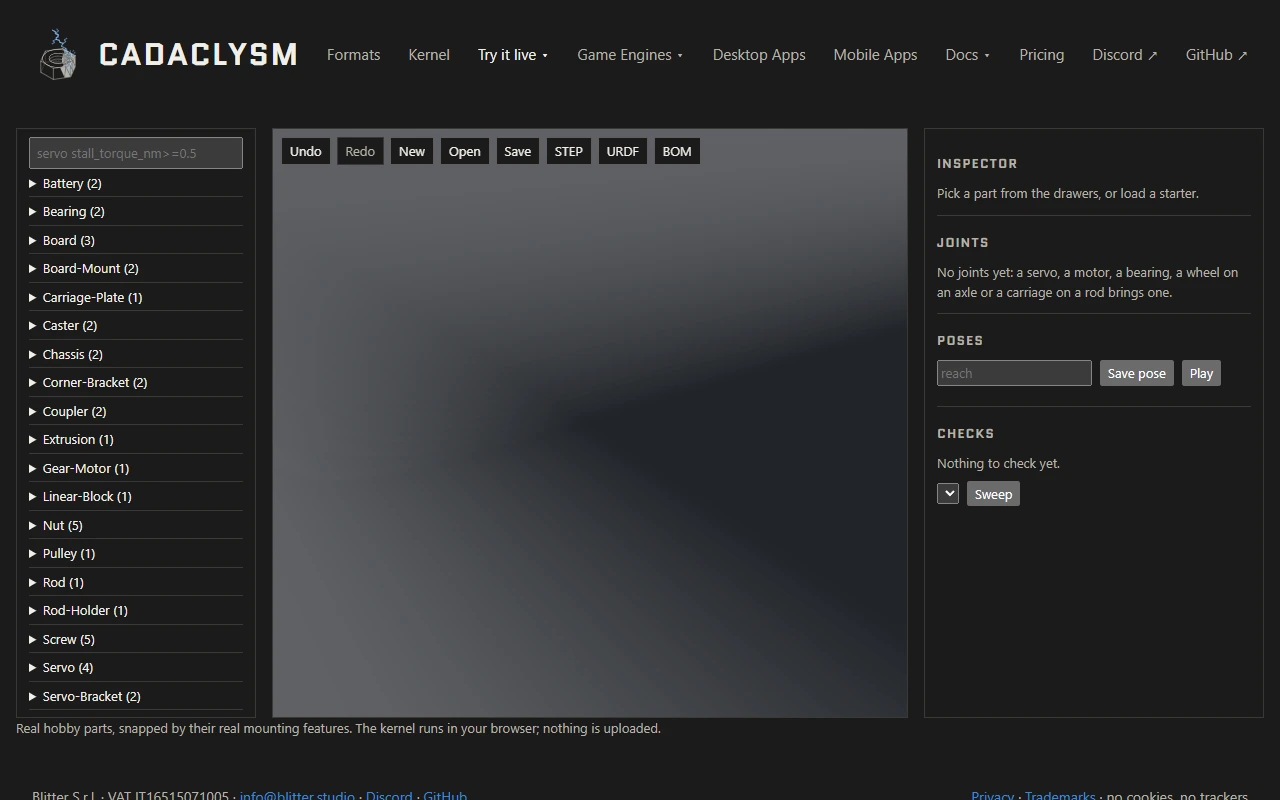Export the URDF file
Viewport: 1280px width, 800px height.
(623, 152)
